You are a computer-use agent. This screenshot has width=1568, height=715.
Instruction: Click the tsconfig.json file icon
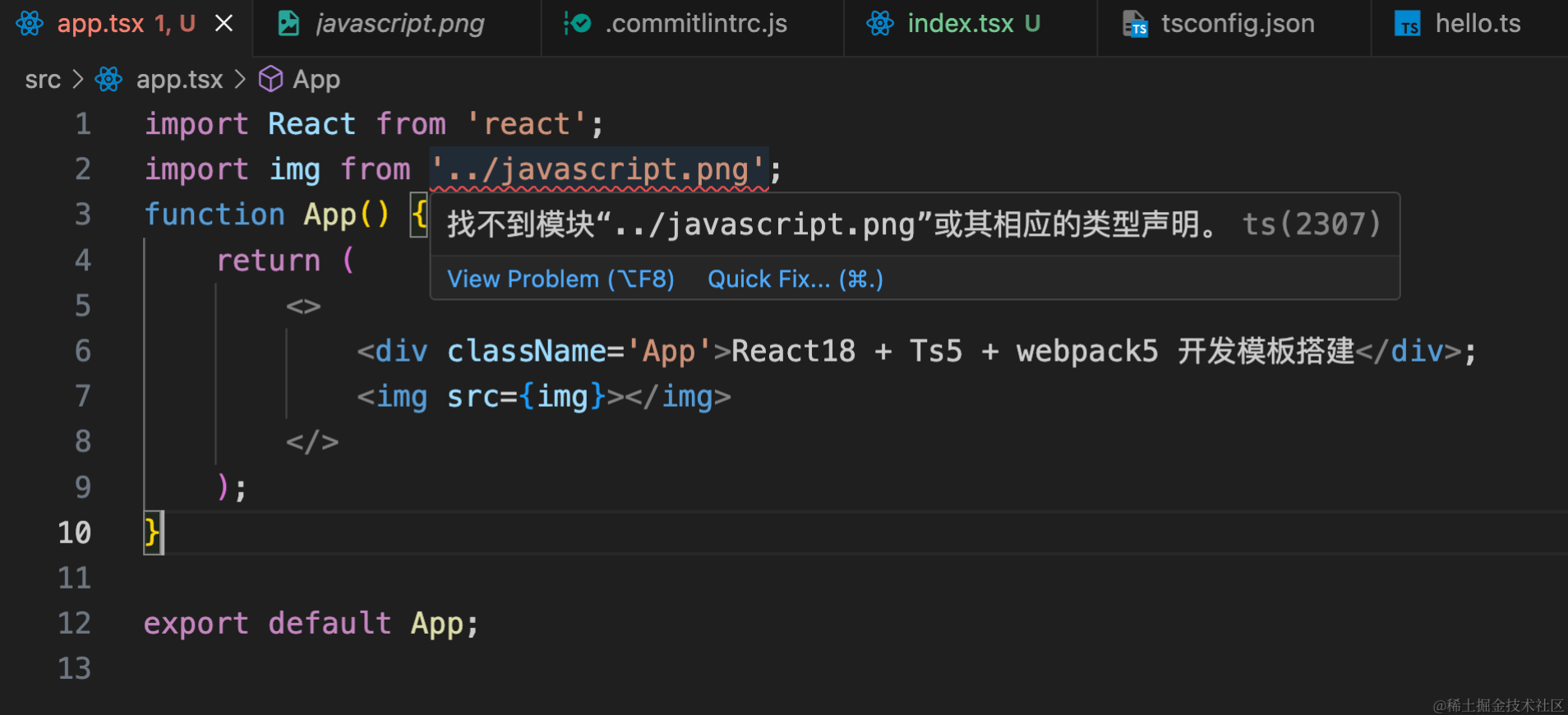[1135, 24]
